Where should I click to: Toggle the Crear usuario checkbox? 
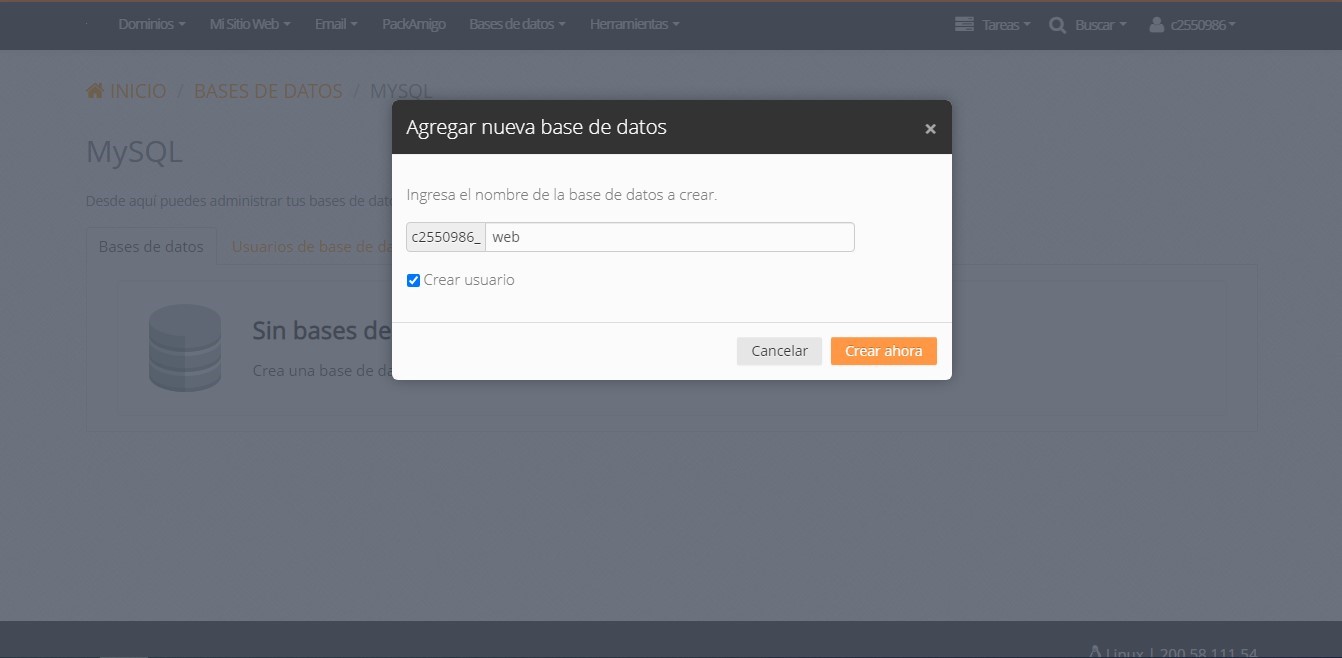[x=413, y=281]
